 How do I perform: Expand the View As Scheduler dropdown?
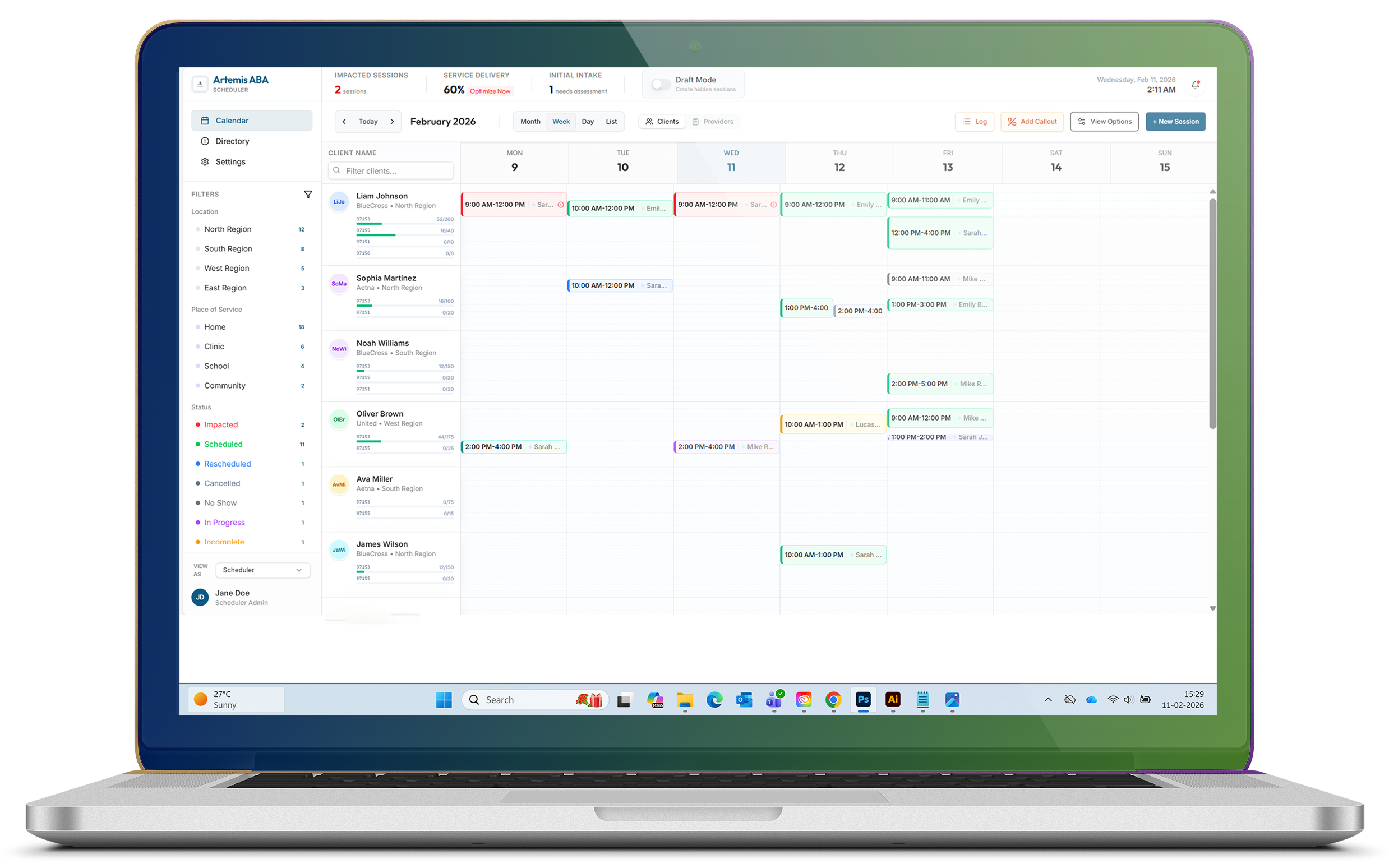[262, 570]
